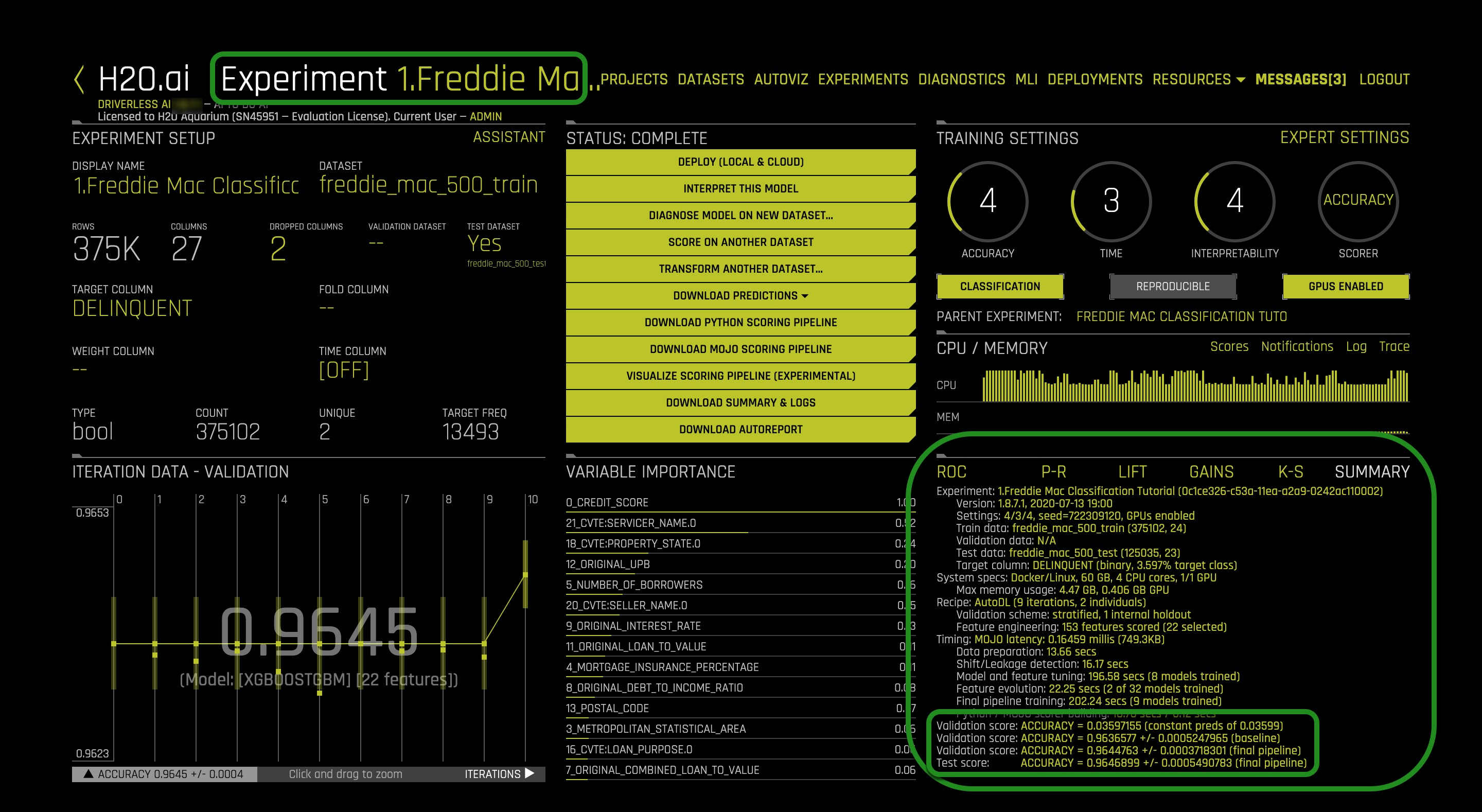Switch to the P-R tab

click(x=1053, y=472)
